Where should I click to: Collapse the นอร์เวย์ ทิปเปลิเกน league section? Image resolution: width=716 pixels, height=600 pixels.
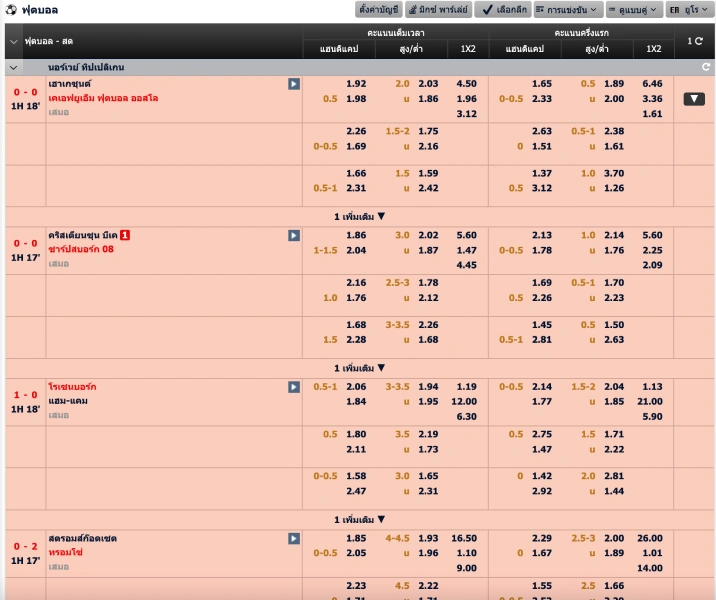(x=13, y=67)
